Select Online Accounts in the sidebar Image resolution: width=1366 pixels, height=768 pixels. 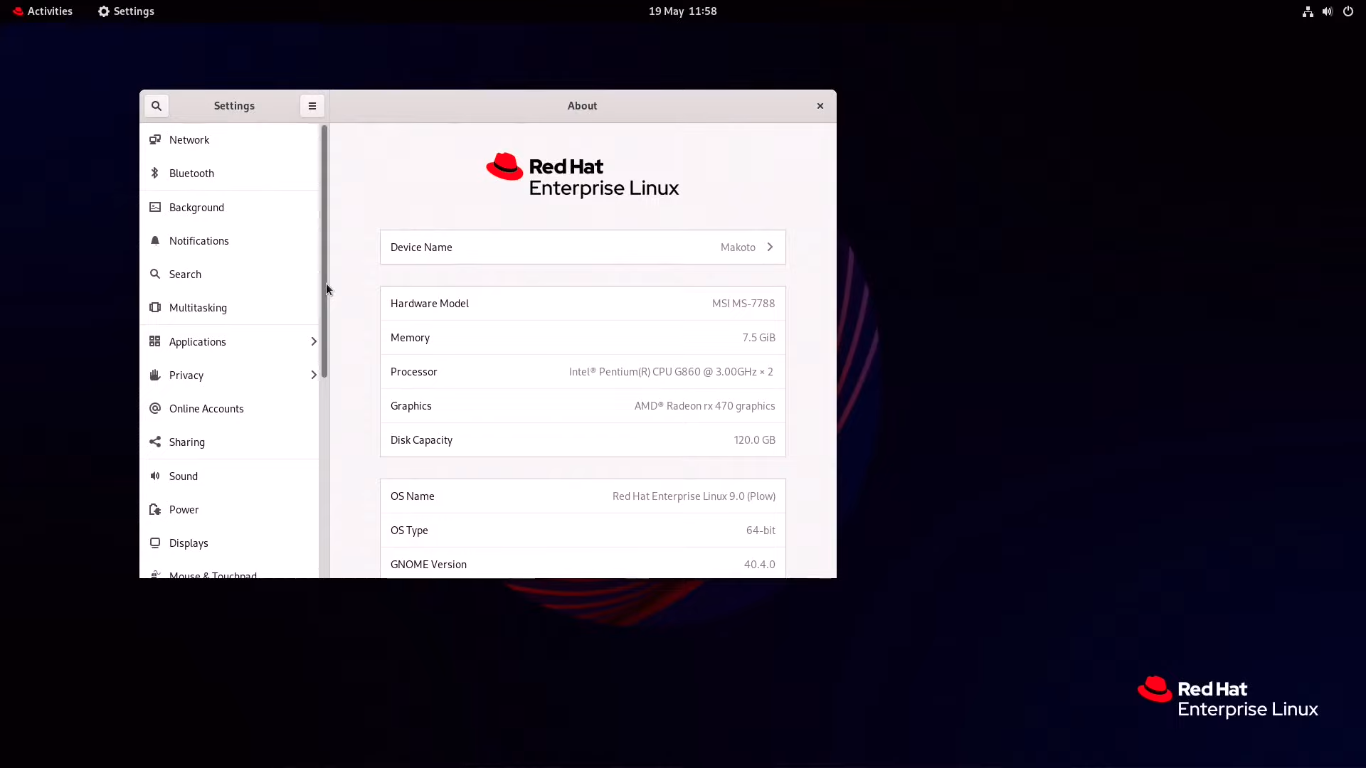(230, 408)
